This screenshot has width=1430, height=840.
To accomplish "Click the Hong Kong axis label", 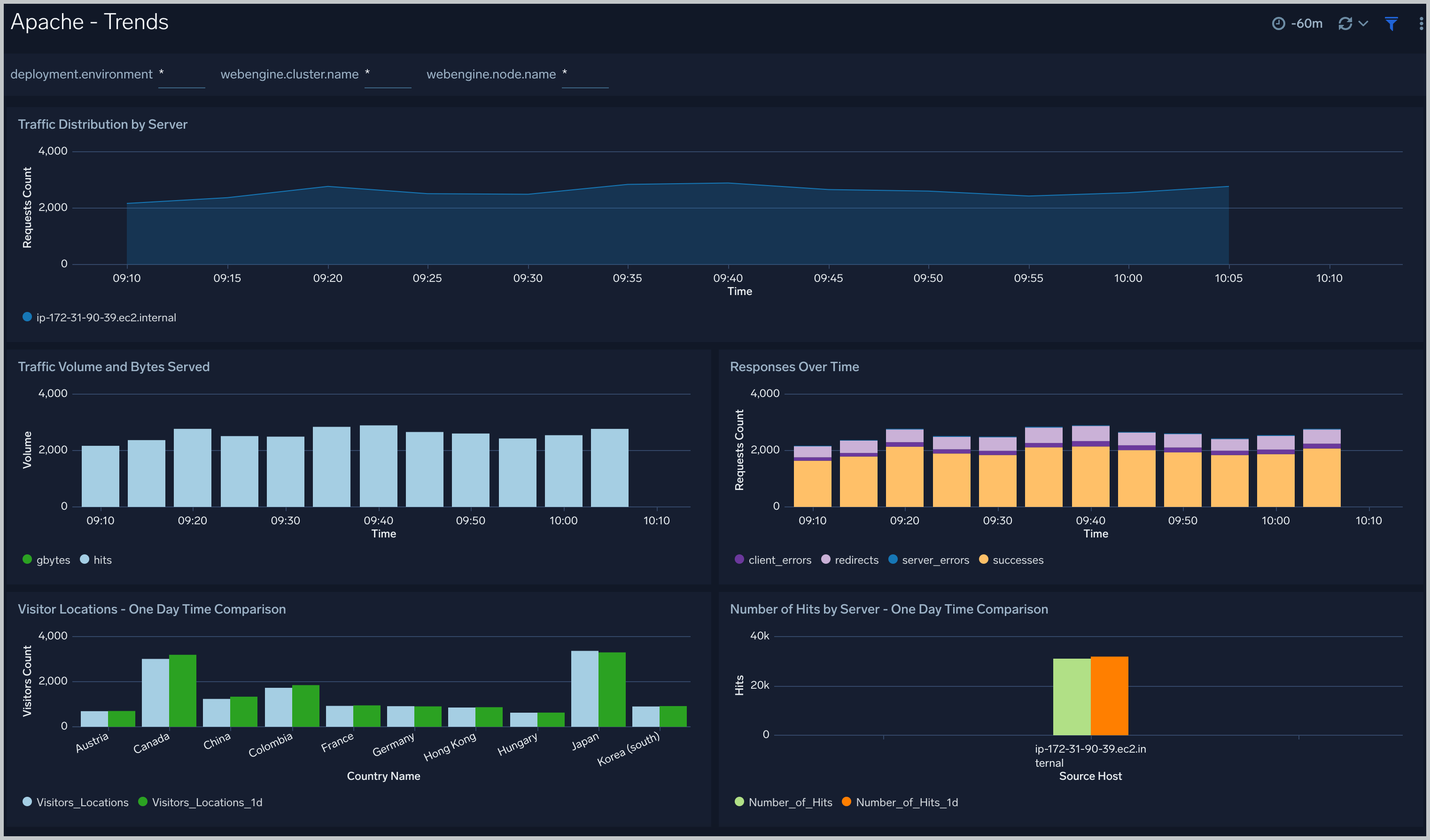I will tap(450, 747).
